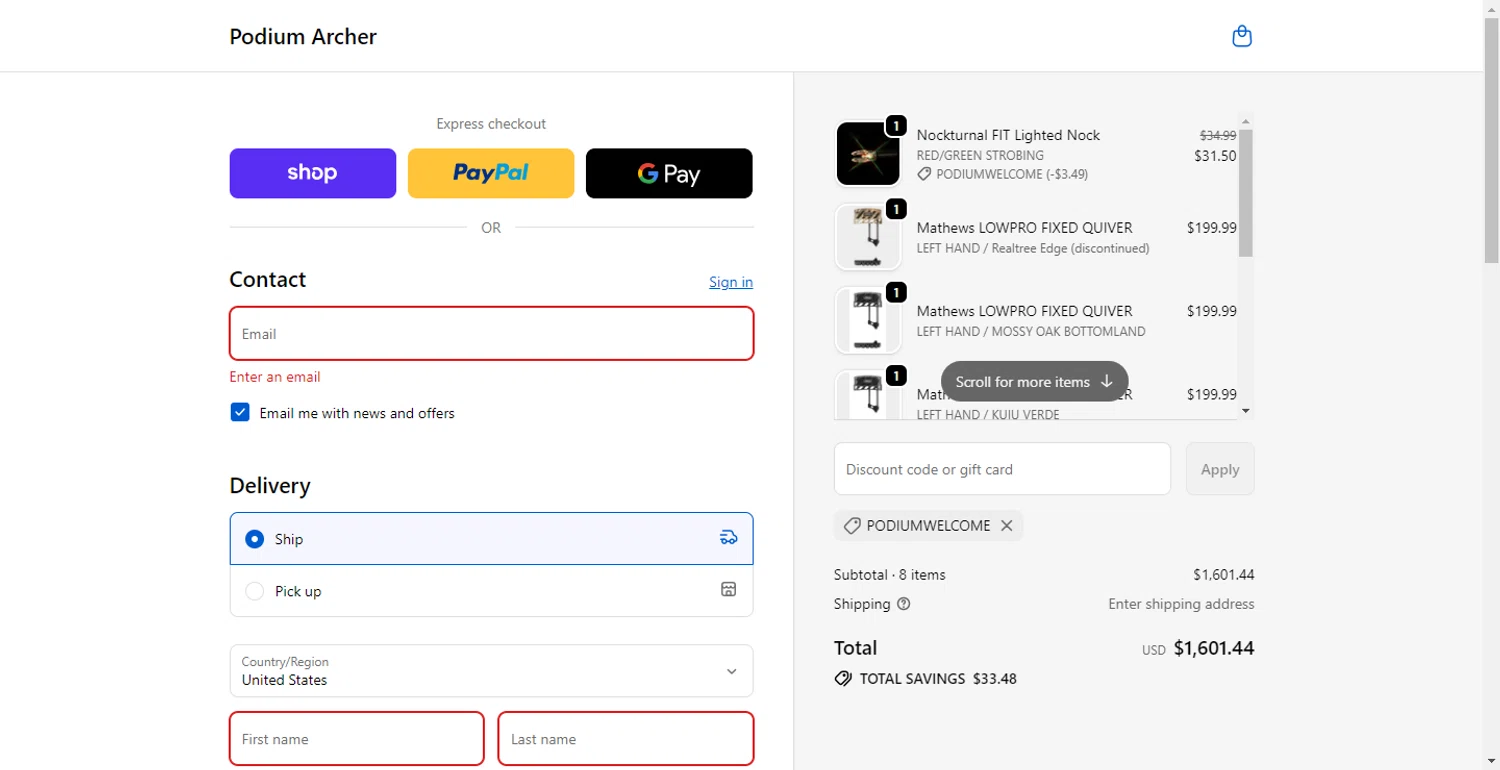Click the USD $1,601.44 total amount
1500x770 pixels.
pos(1198,648)
